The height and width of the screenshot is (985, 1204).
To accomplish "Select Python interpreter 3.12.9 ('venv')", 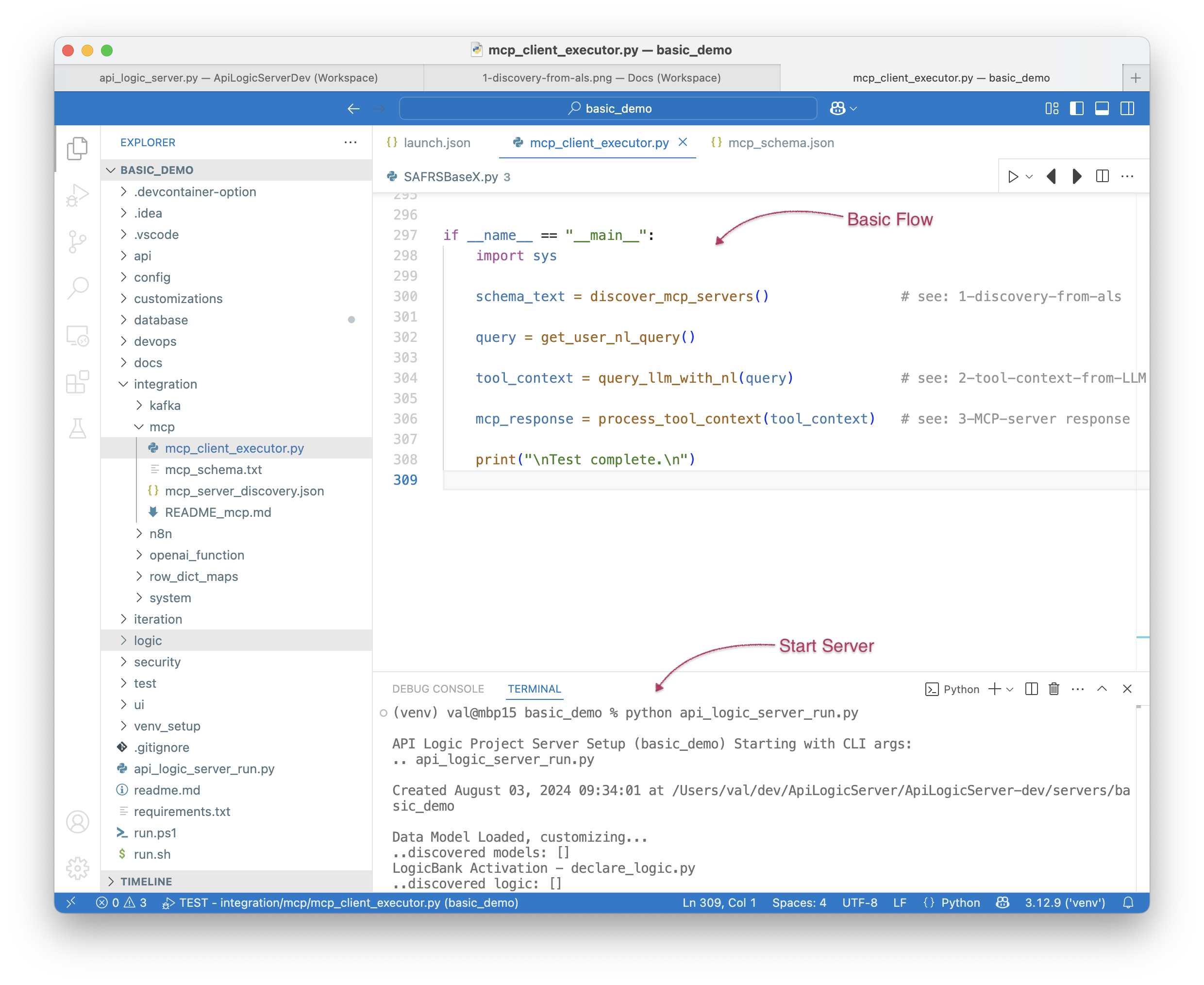I will tap(1065, 903).
